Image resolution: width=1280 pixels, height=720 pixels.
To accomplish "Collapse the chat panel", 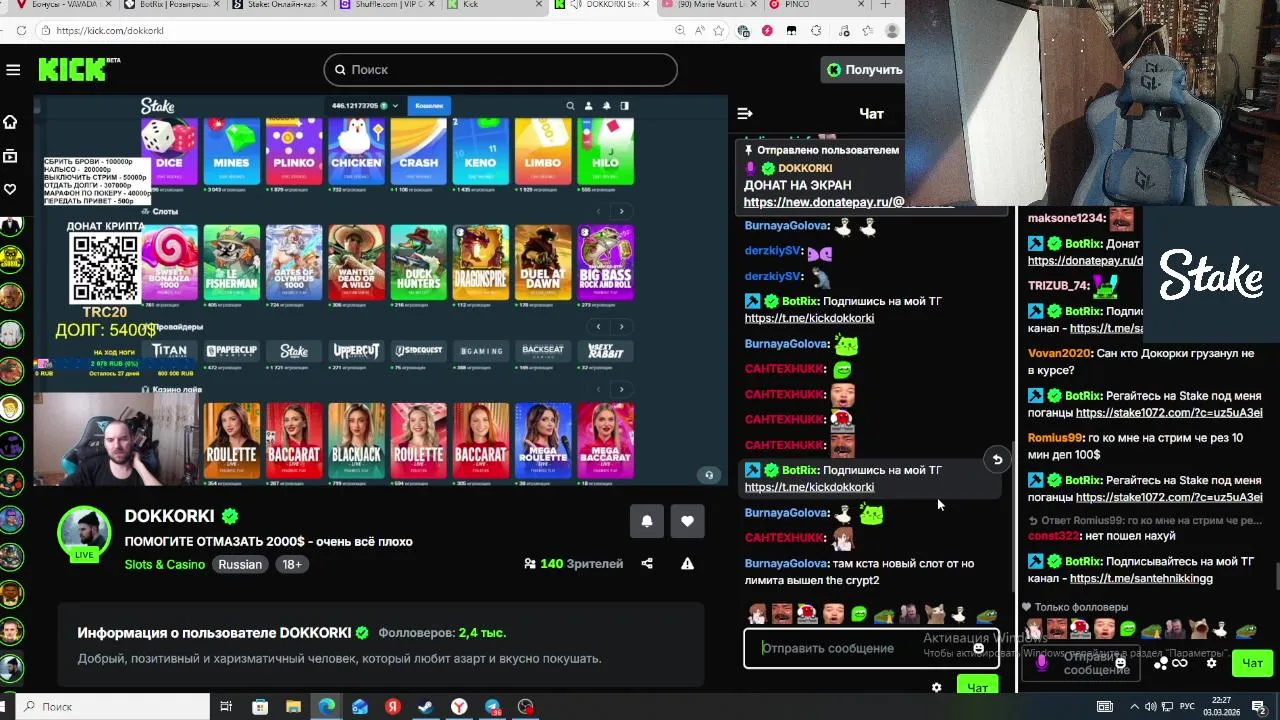I will [x=744, y=113].
